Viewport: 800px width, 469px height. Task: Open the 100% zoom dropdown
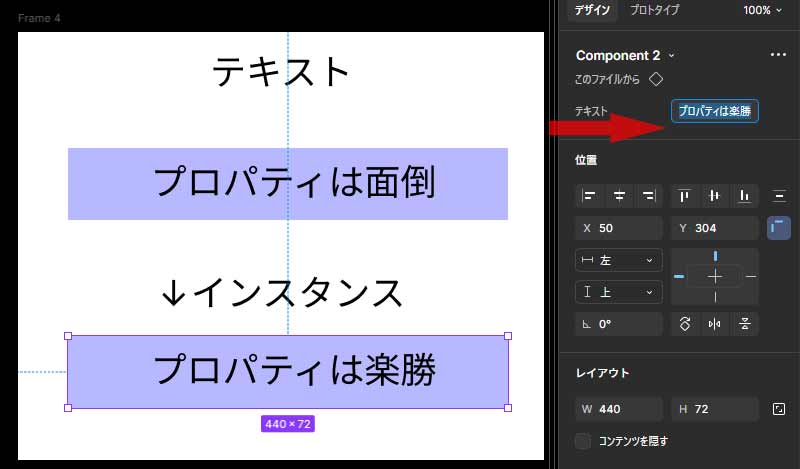pyautogui.click(x=764, y=10)
